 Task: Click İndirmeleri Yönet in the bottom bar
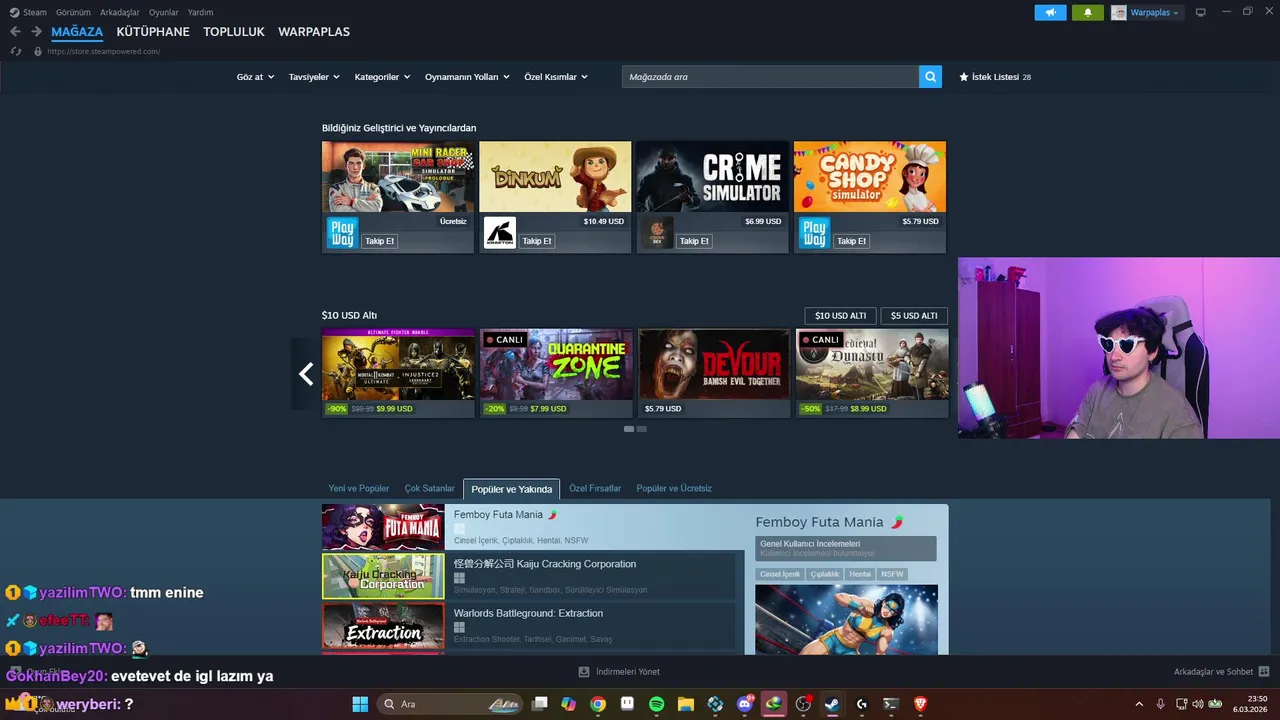click(627, 672)
